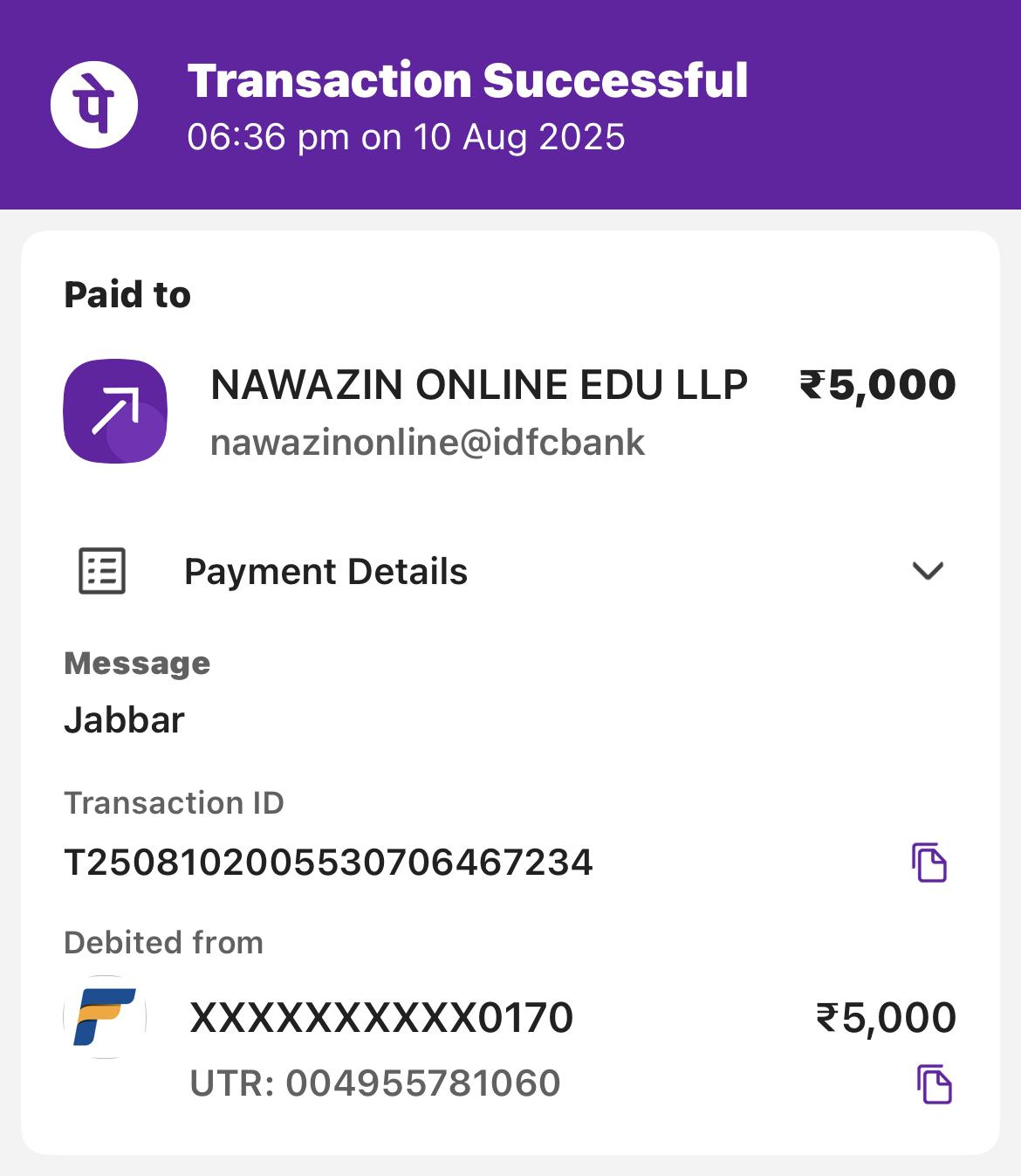Click the UTR: 004955781060 text

375,1083
